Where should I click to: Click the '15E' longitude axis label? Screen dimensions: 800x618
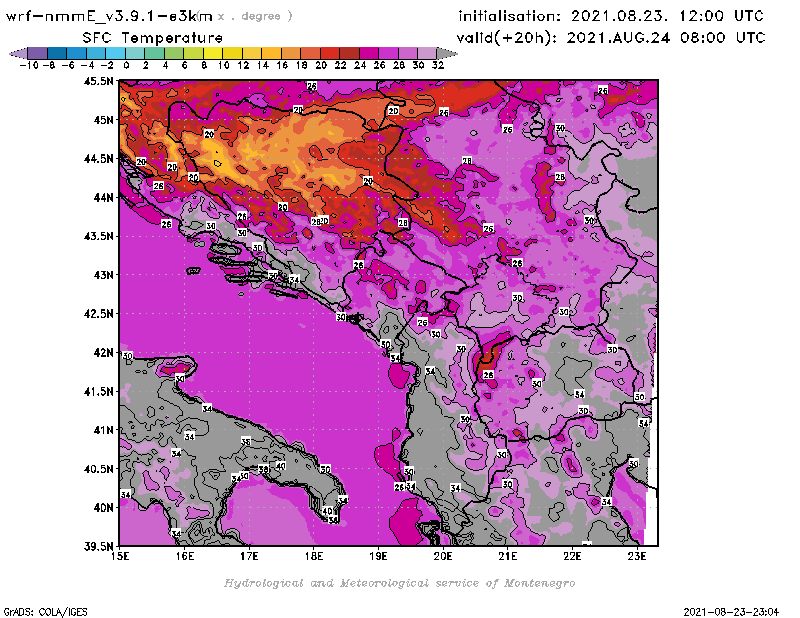120,556
